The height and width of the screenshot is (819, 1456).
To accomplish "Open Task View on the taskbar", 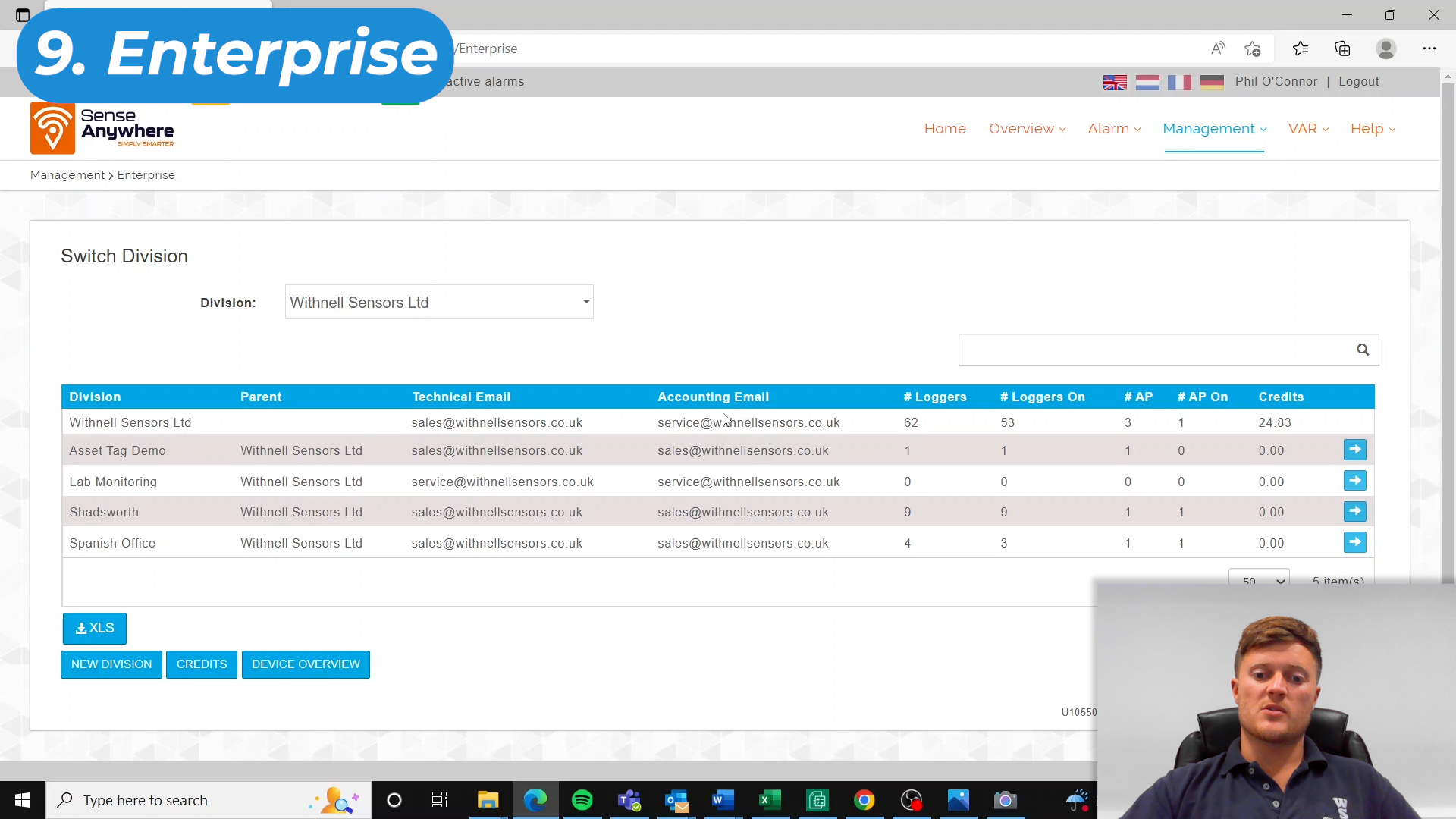I will tap(440, 800).
